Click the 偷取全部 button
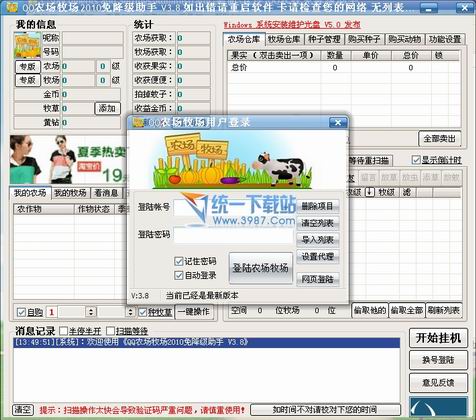 pos(407,311)
